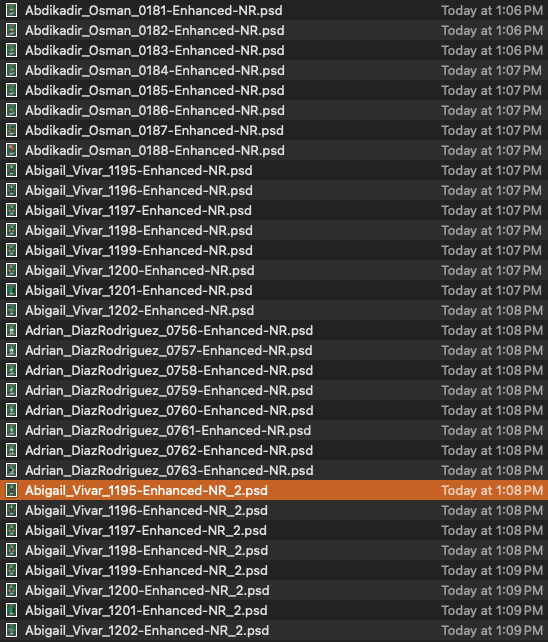Image resolution: width=548 pixels, height=642 pixels.
Task: Select Adrian_DiazRodriguez_0760-Enhanced-NR.psd file
Action: point(274,410)
